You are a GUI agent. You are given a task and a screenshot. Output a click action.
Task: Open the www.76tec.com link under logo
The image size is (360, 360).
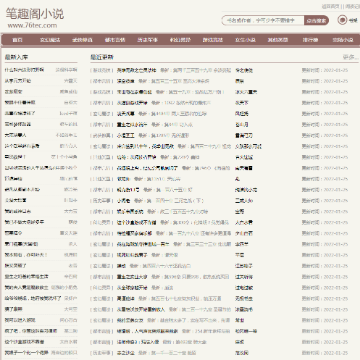pos(32,25)
